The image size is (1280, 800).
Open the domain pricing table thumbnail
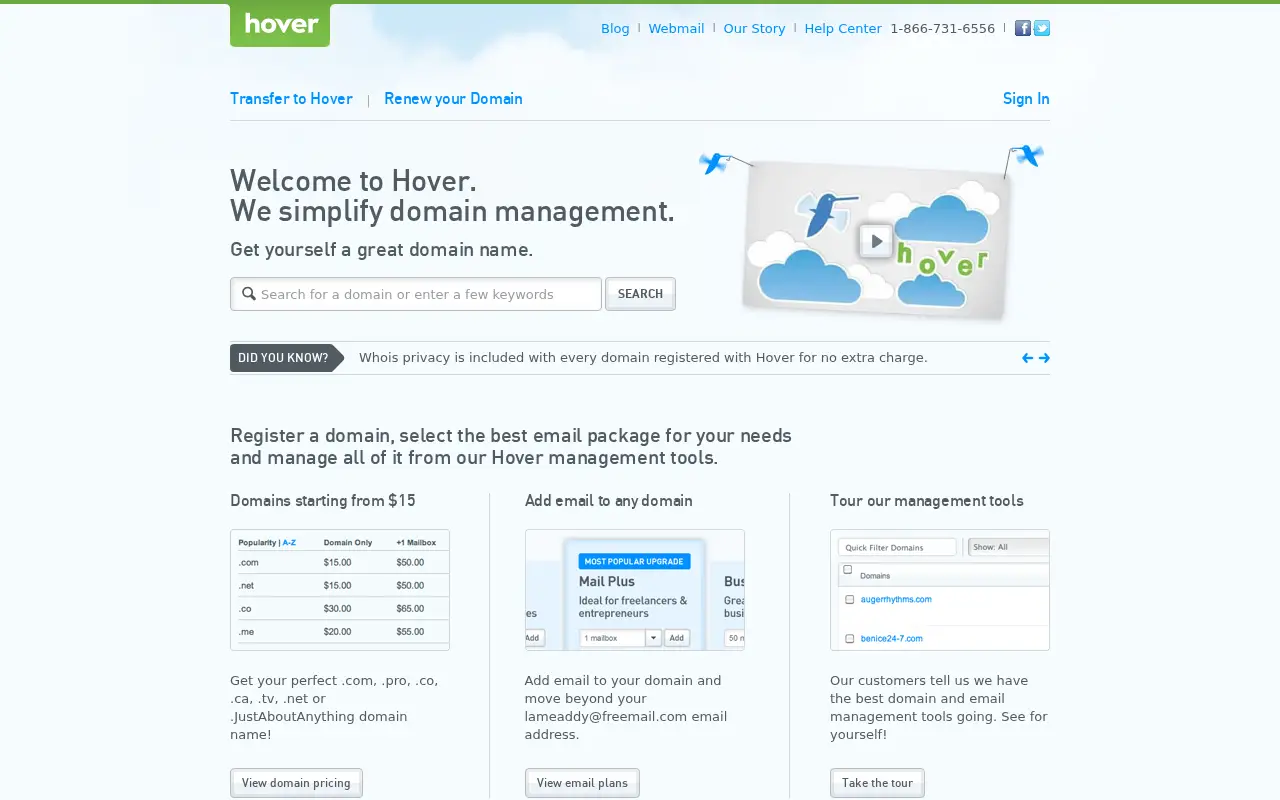(x=340, y=590)
